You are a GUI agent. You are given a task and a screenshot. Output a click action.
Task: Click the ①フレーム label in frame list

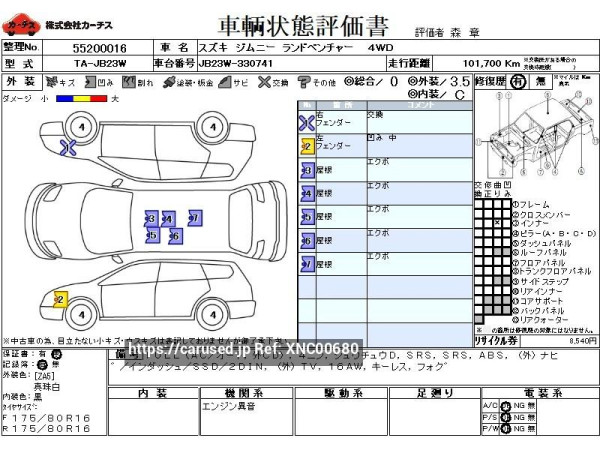pos(531,205)
